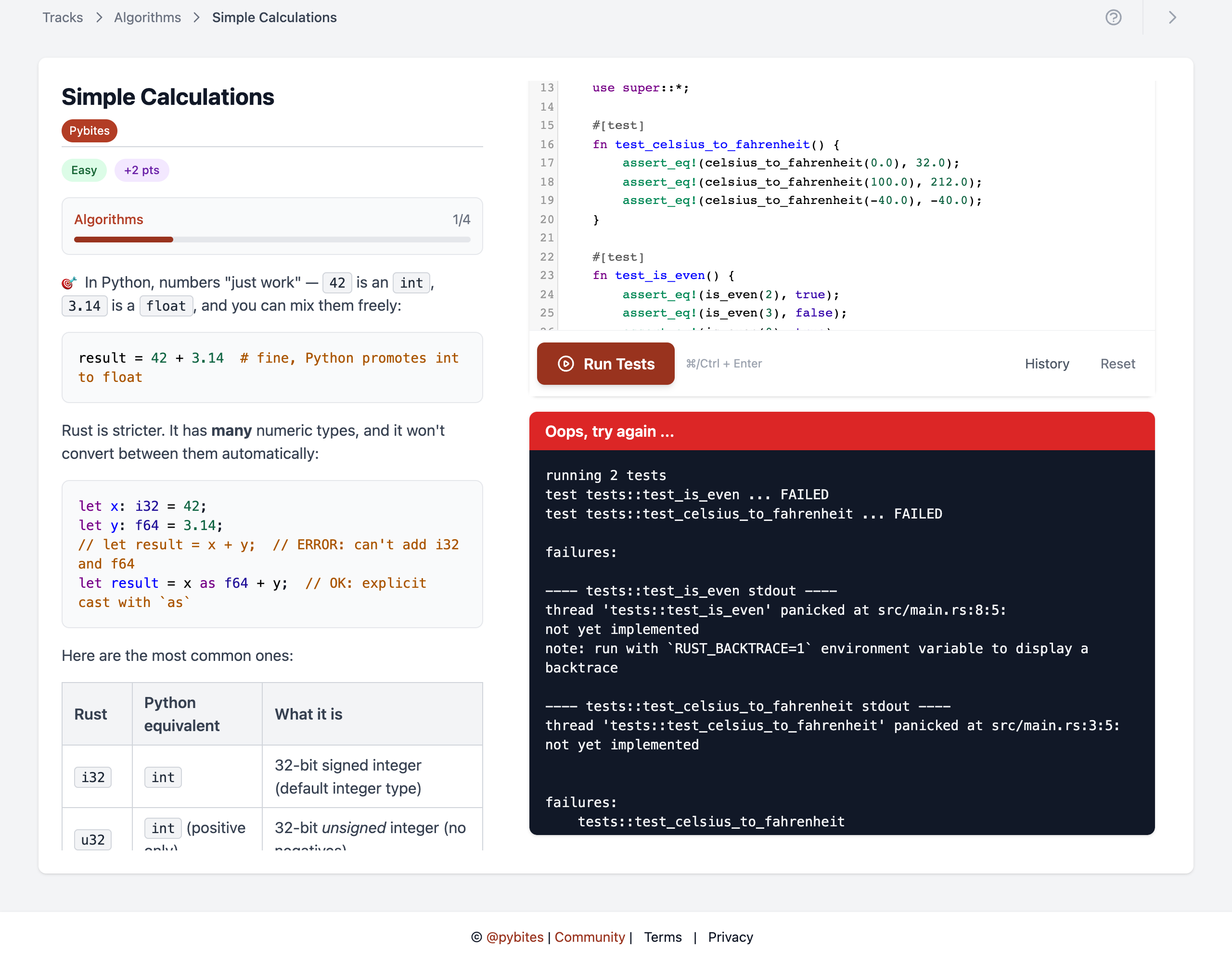
Task: Click the Algorithms track progress bar
Action: pyautogui.click(x=272, y=240)
